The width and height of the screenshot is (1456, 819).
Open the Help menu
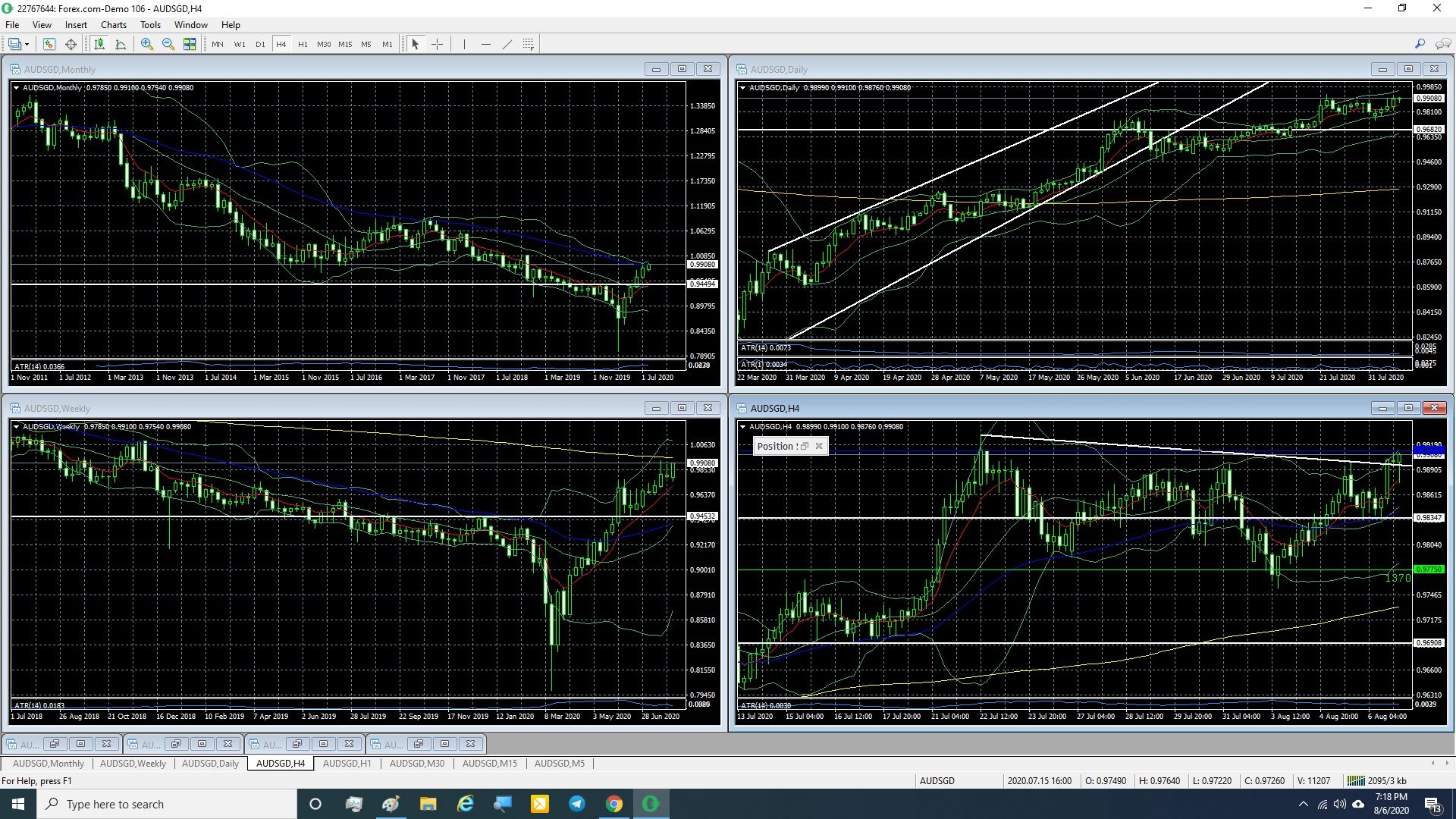click(231, 25)
